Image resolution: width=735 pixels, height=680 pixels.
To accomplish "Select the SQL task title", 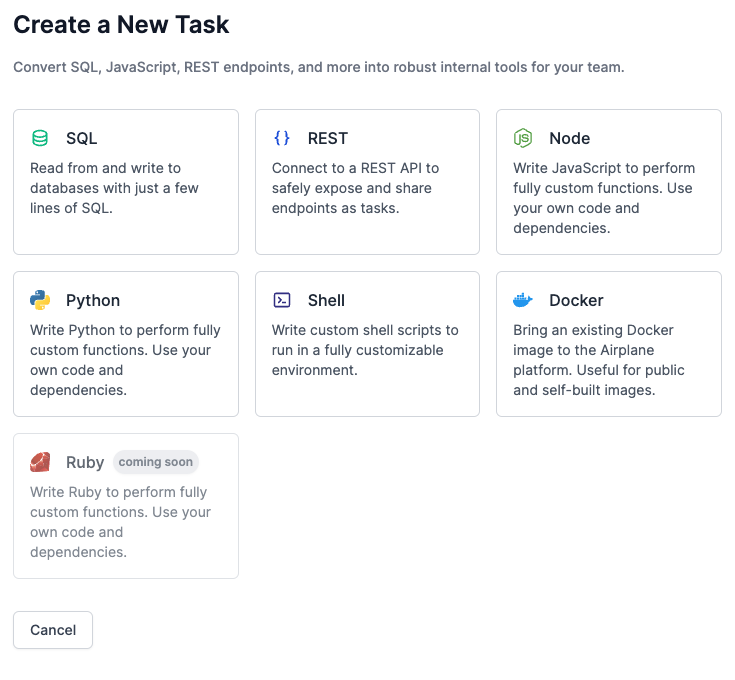I will [x=82, y=138].
